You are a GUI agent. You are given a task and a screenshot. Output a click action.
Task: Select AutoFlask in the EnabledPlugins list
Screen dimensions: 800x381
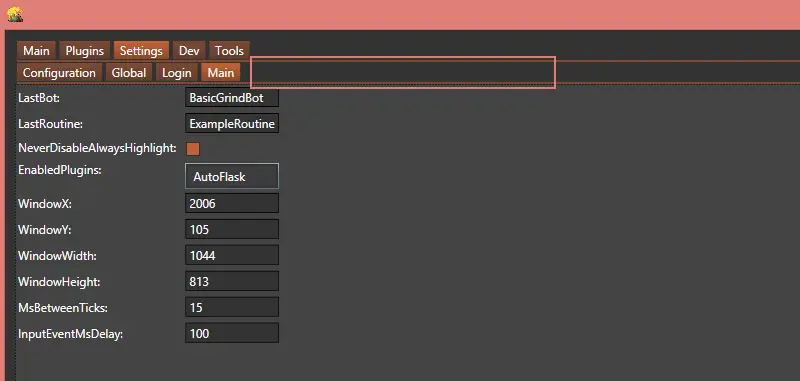[232, 177]
